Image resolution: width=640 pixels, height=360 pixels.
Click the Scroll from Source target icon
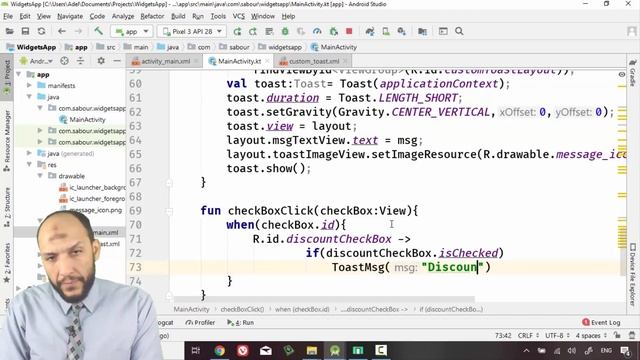tap(64, 61)
